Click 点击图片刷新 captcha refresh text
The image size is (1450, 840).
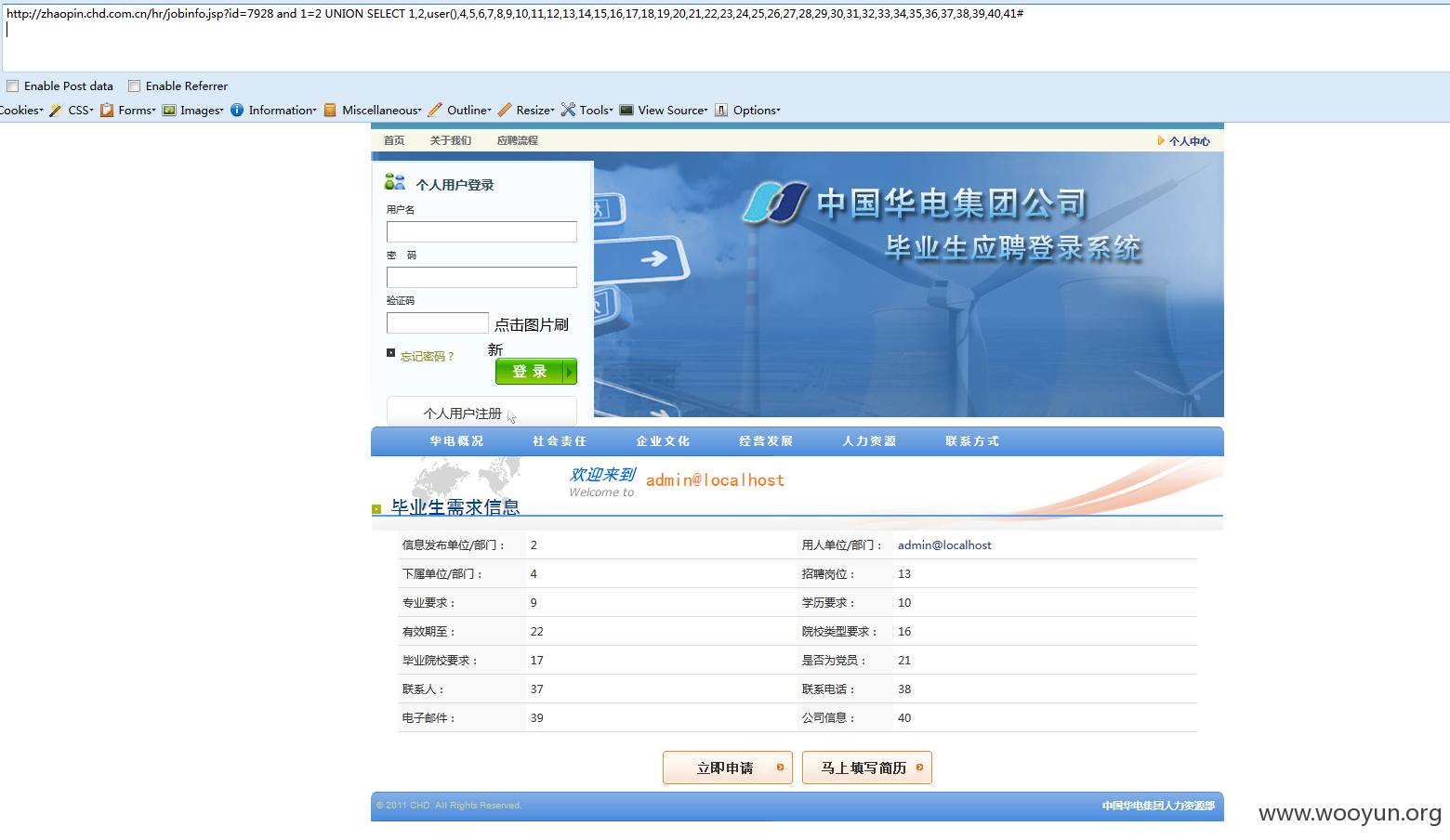click(x=531, y=336)
